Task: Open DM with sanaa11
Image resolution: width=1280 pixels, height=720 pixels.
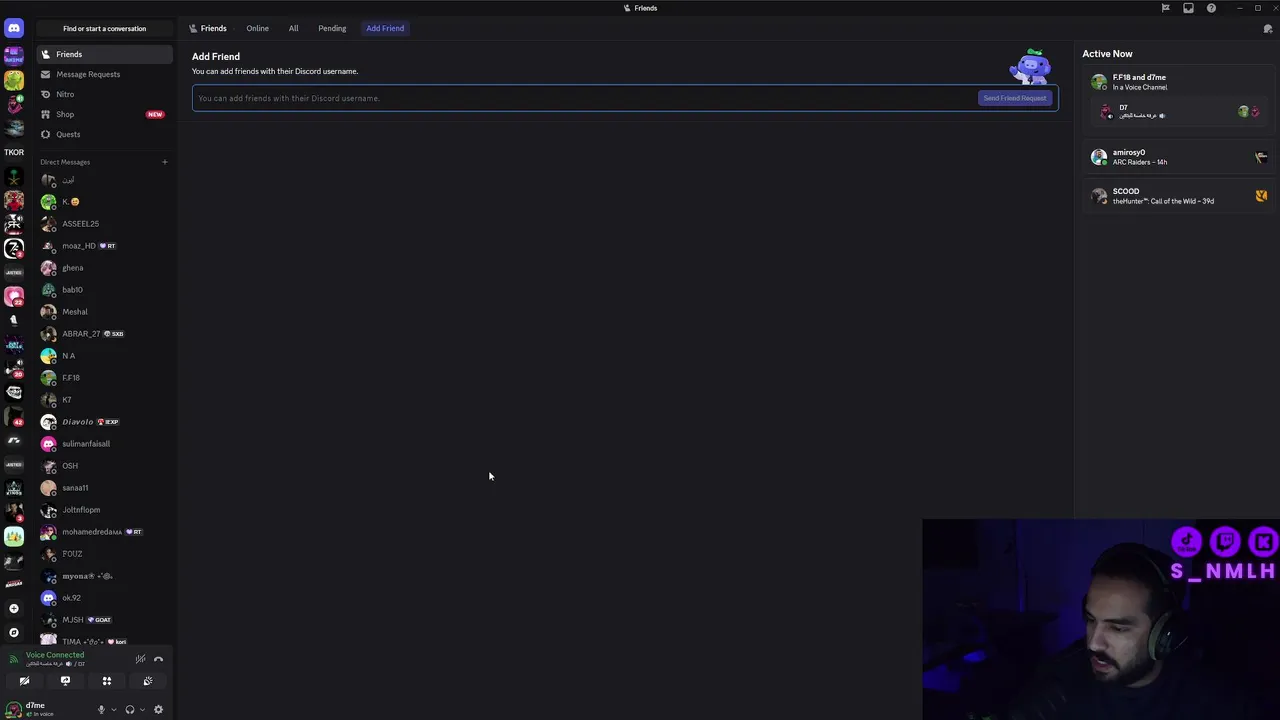Action: click(x=105, y=488)
